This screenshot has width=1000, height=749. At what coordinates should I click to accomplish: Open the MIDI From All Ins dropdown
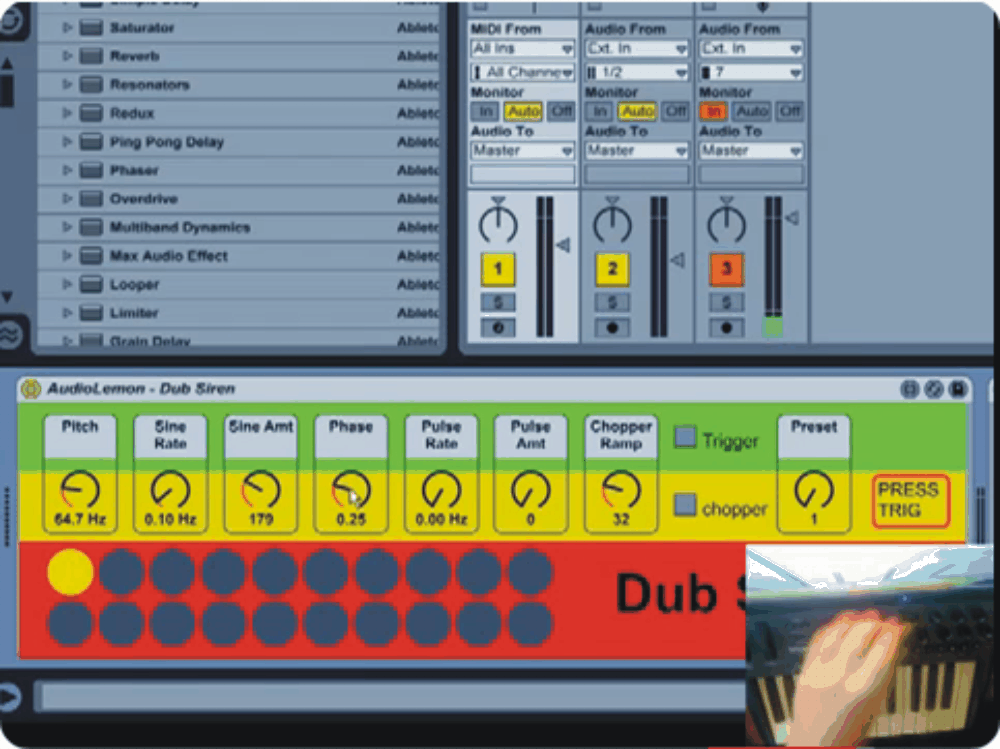click(x=522, y=49)
